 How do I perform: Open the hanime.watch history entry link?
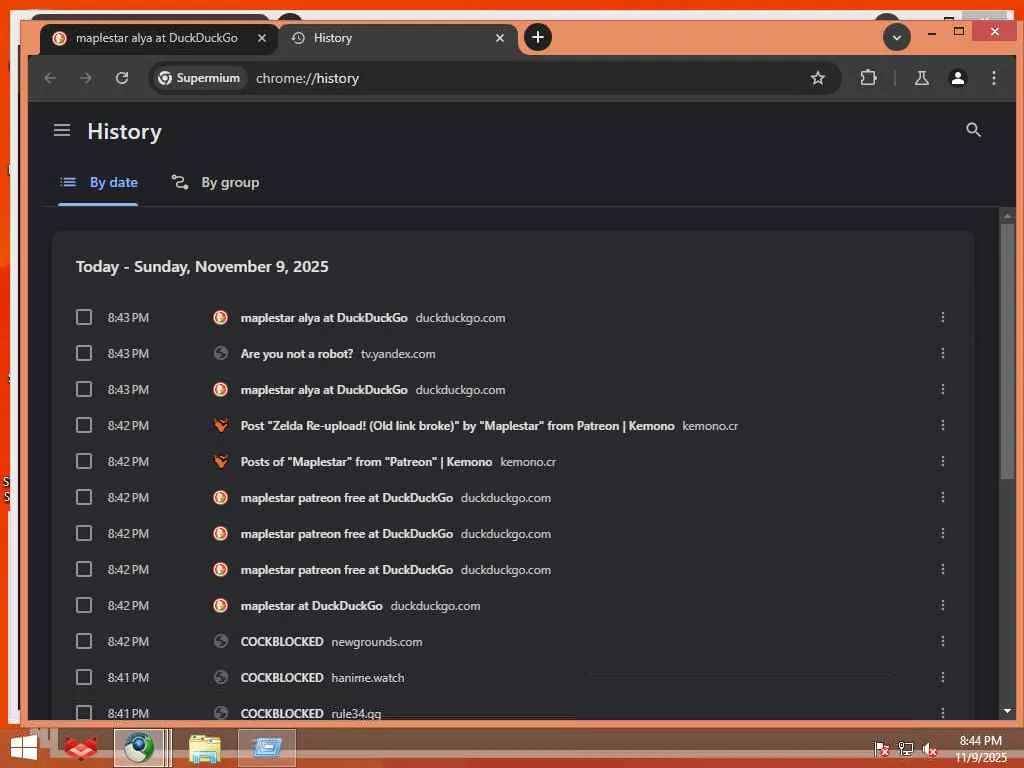282,677
